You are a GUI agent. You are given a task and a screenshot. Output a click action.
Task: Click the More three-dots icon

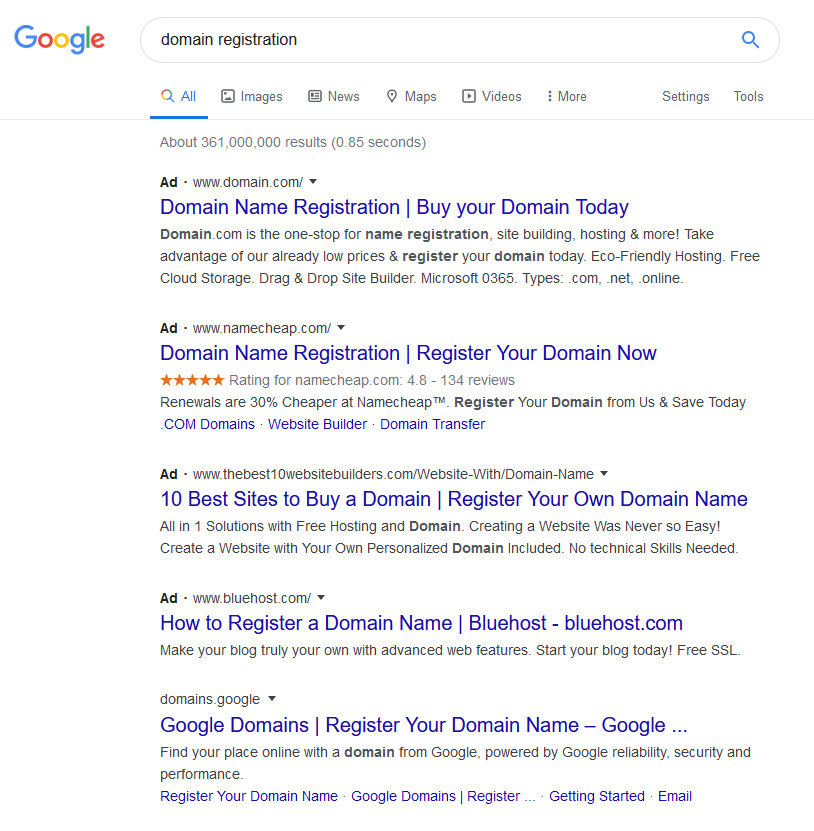550,96
